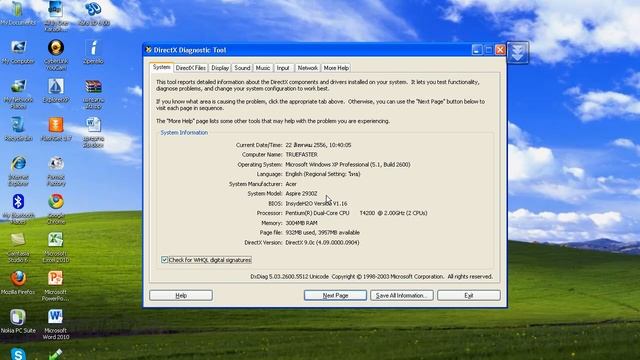640x360 pixels.
Task: Switch to the Input tab
Action: click(283, 68)
